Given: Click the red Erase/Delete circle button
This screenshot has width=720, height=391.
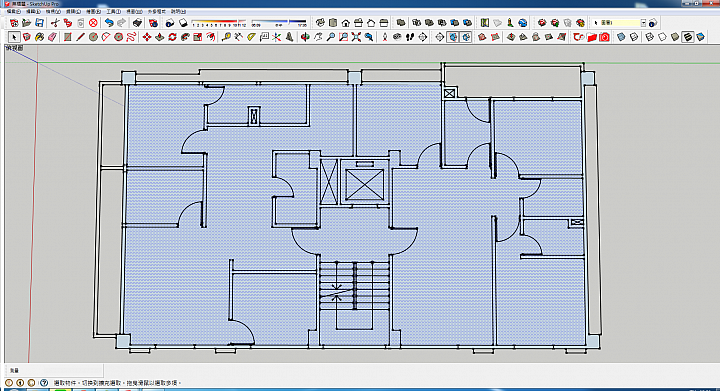Looking at the screenshot, I should (x=94, y=22).
